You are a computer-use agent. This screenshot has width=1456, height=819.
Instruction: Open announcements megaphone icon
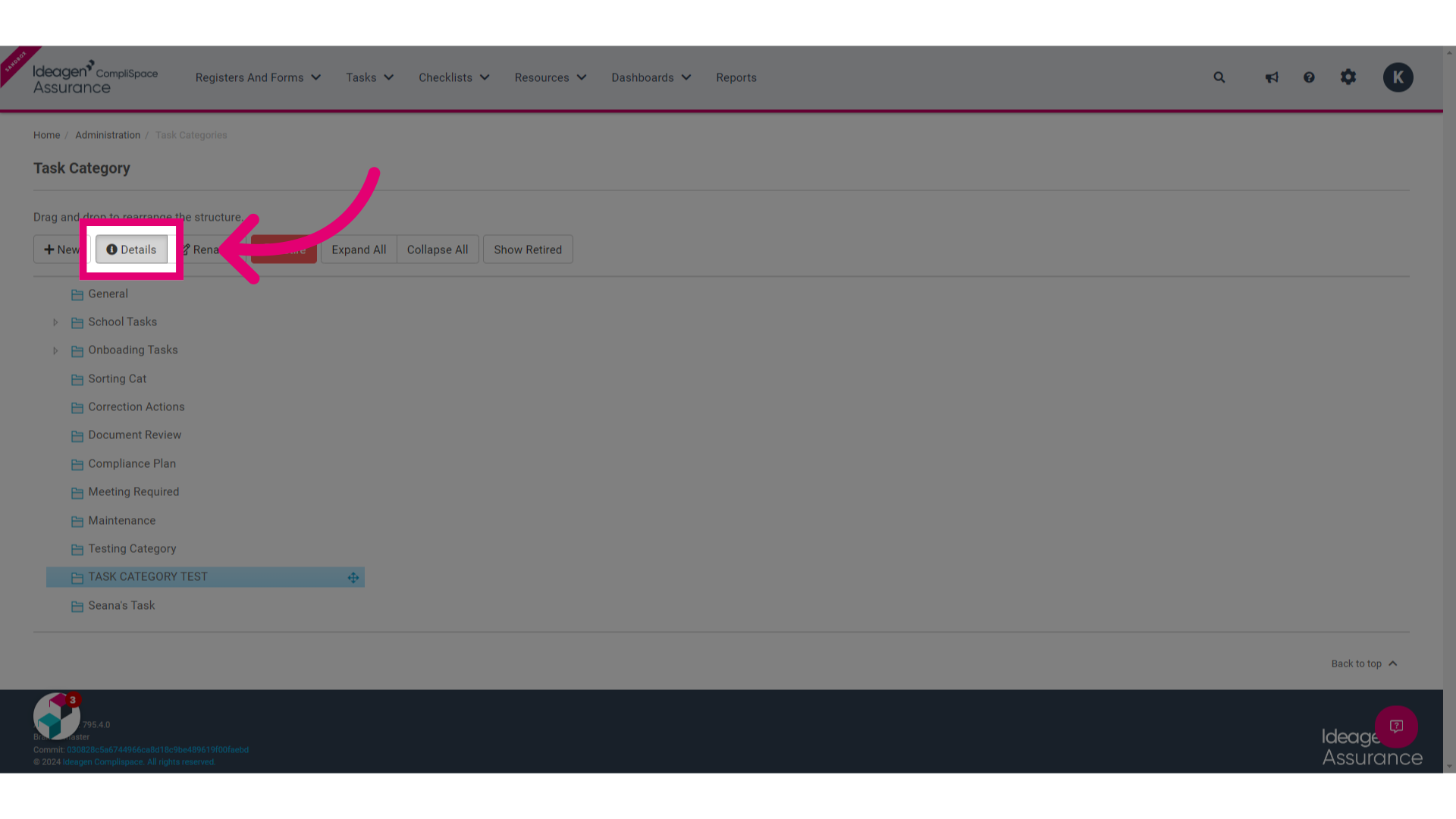coord(1272,77)
